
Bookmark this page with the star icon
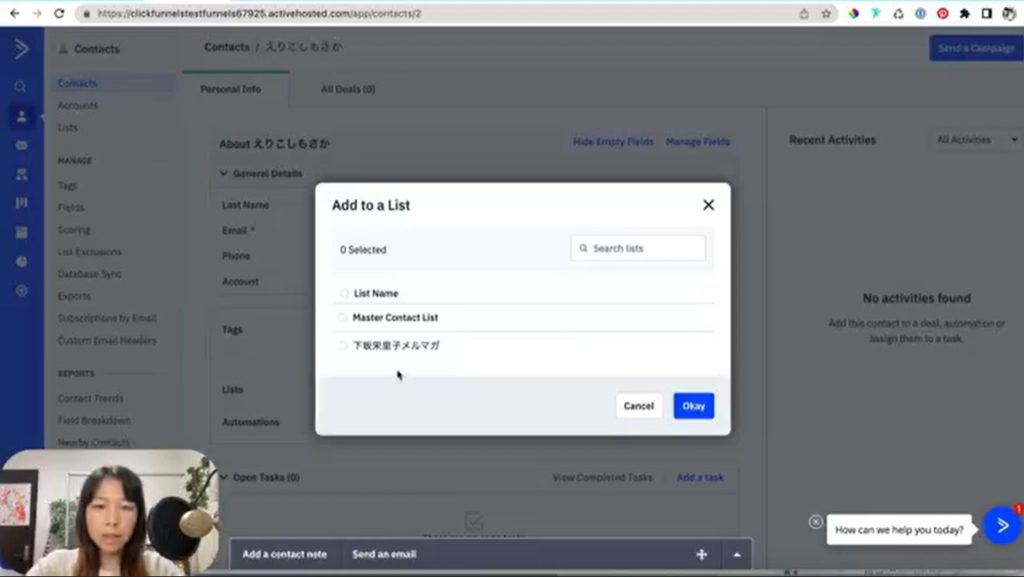tap(826, 14)
